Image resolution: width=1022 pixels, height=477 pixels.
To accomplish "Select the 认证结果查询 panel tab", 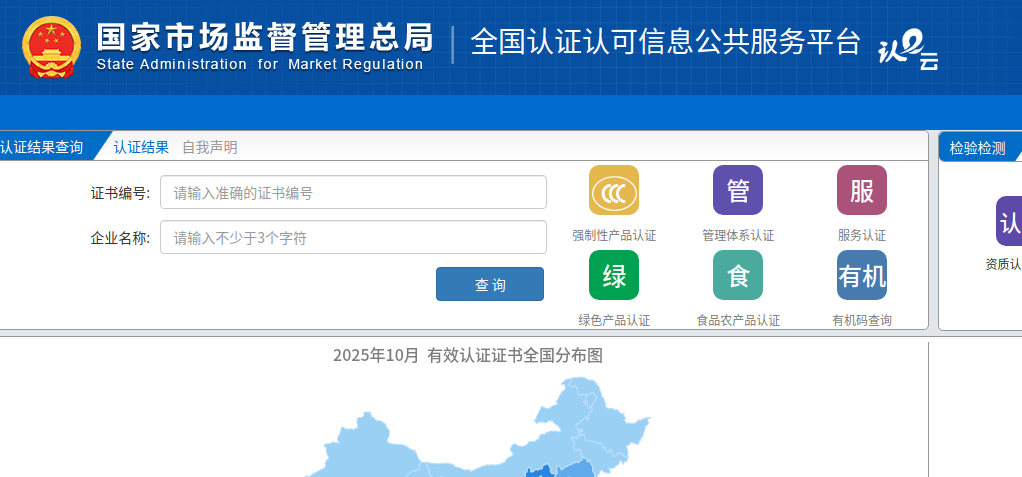I will tap(42, 147).
